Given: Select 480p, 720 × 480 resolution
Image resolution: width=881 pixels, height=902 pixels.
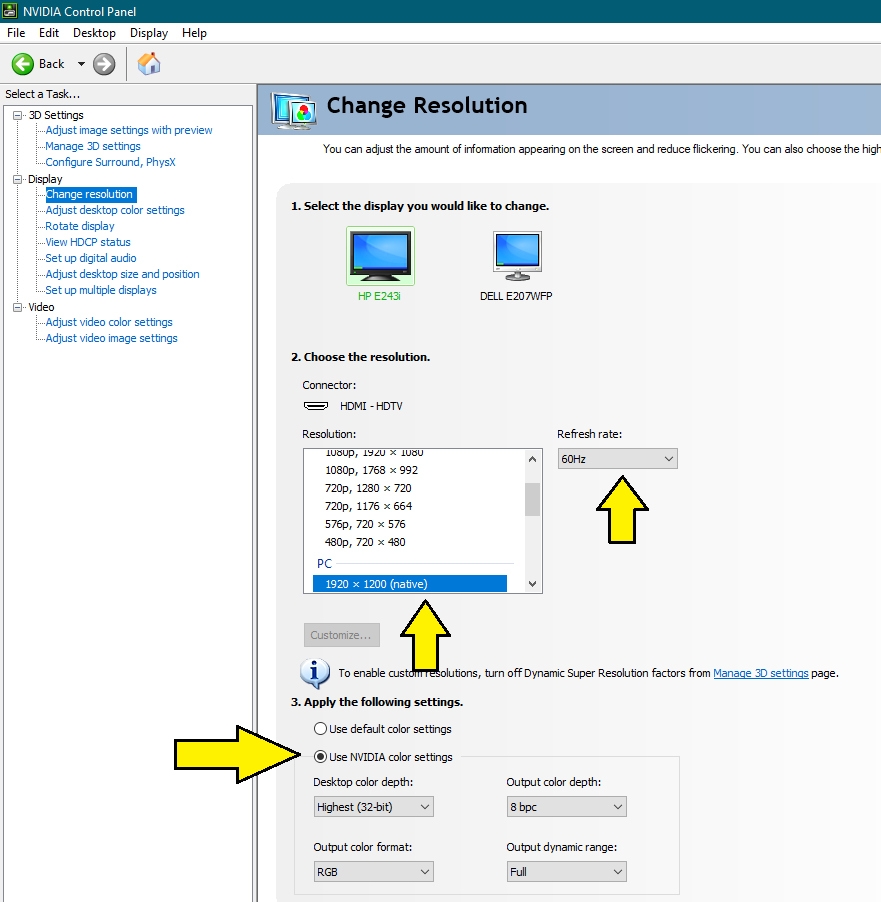Looking at the screenshot, I should (x=365, y=542).
